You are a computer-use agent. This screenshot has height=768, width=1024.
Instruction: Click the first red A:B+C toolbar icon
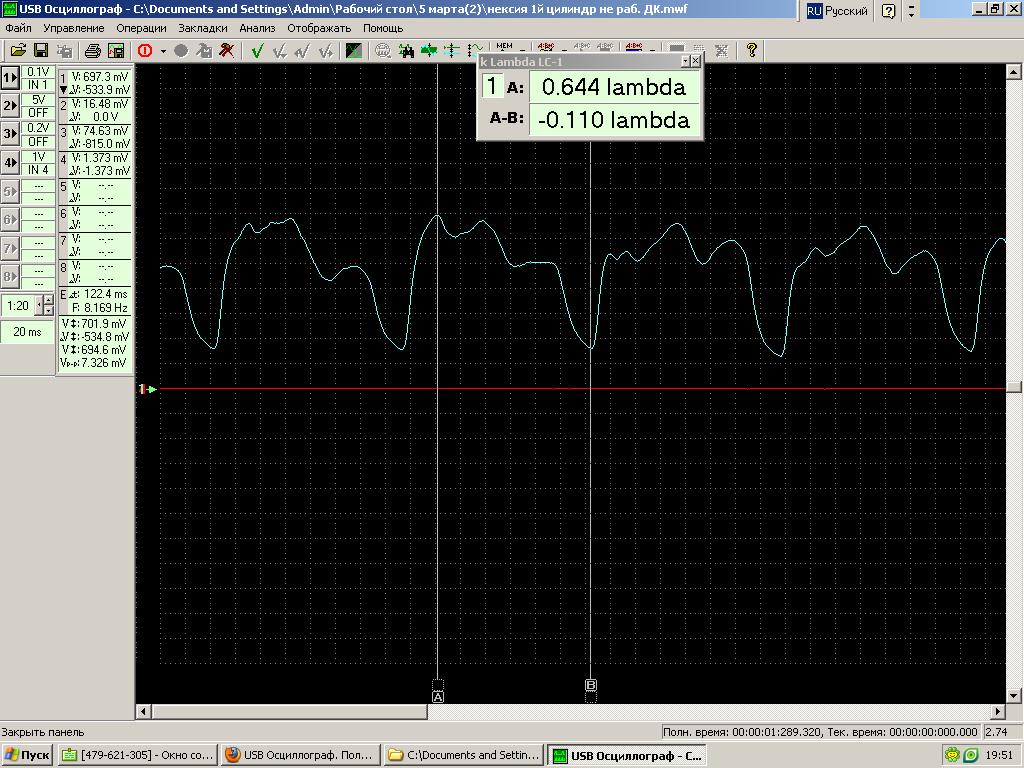pos(545,48)
